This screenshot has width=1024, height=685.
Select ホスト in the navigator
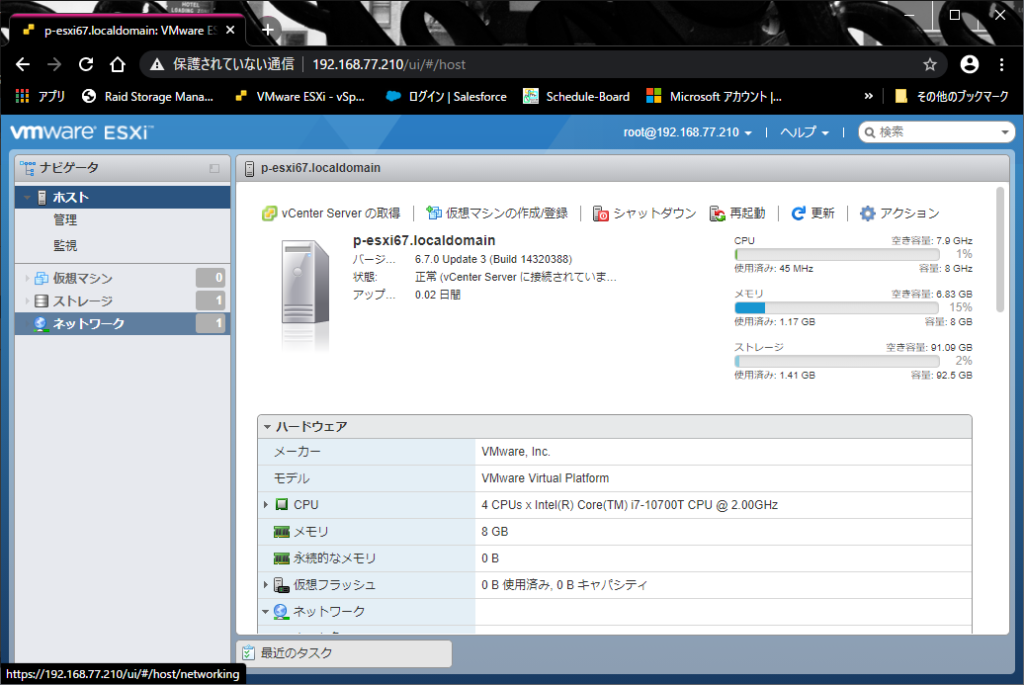click(x=123, y=197)
